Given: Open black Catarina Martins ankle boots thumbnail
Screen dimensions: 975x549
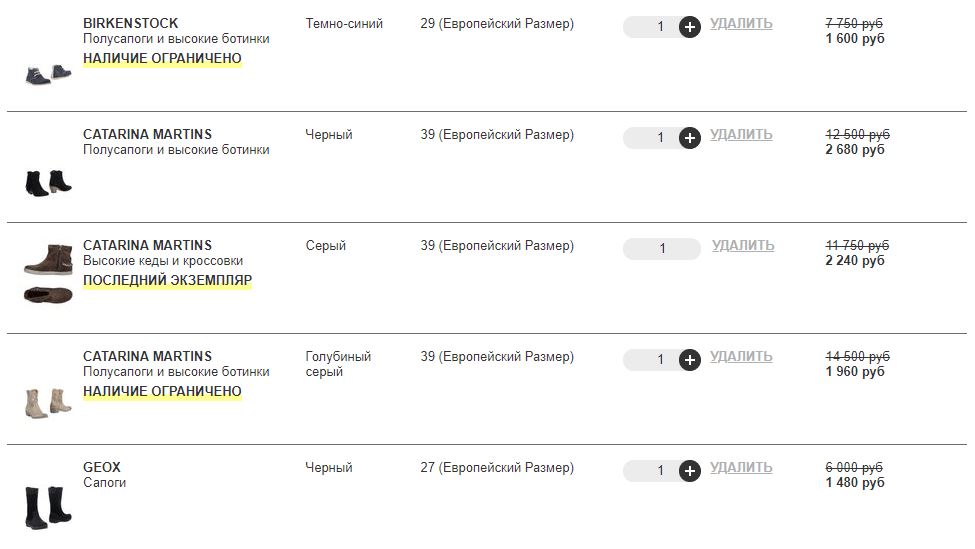Looking at the screenshot, I should pos(48,183).
